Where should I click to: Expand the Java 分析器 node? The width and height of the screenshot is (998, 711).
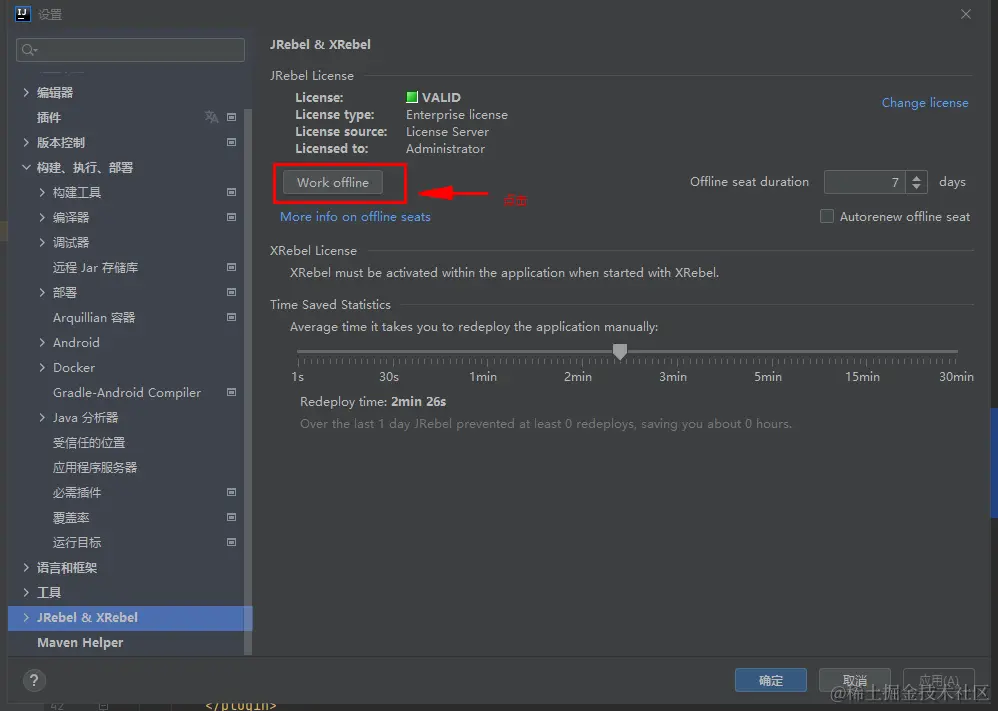pyautogui.click(x=42, y=418)
